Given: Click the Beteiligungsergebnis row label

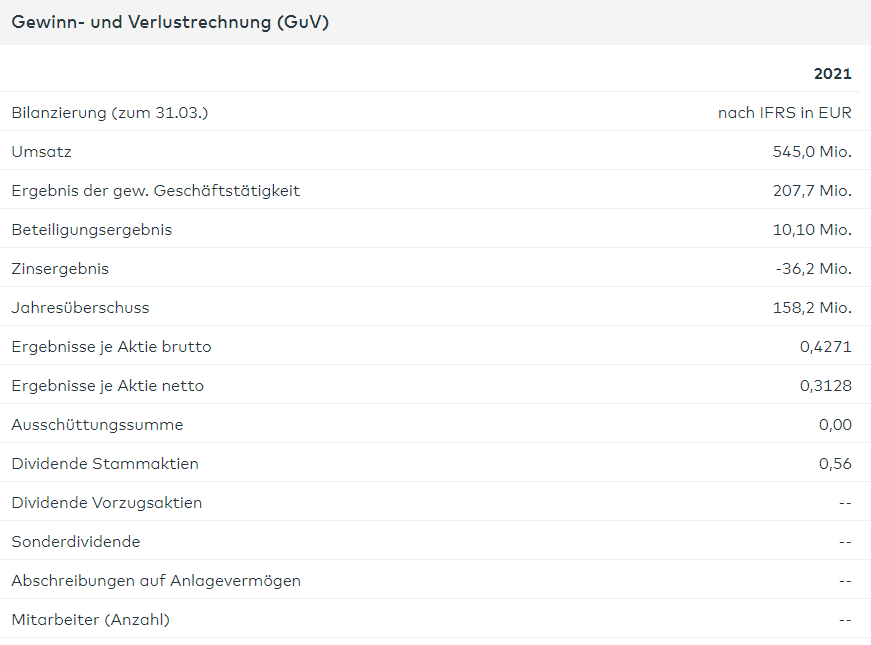Looking at the screenshot, I should click(x=92, y=230).
